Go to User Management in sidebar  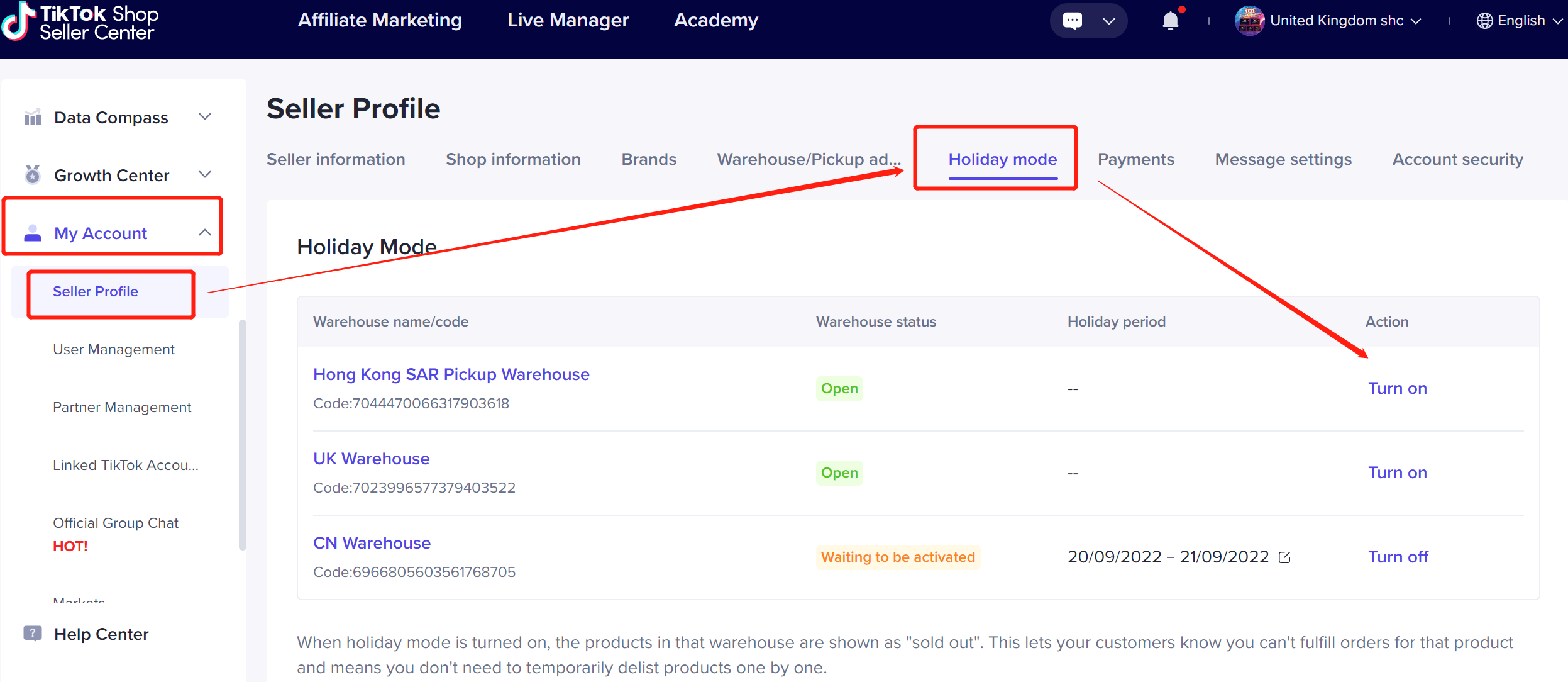click(x=114, y=349)
